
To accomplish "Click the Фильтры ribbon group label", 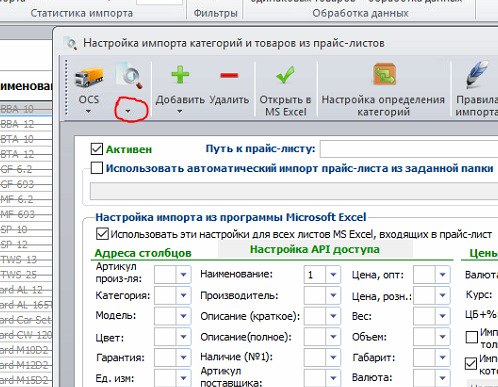I will coord(216,13).
